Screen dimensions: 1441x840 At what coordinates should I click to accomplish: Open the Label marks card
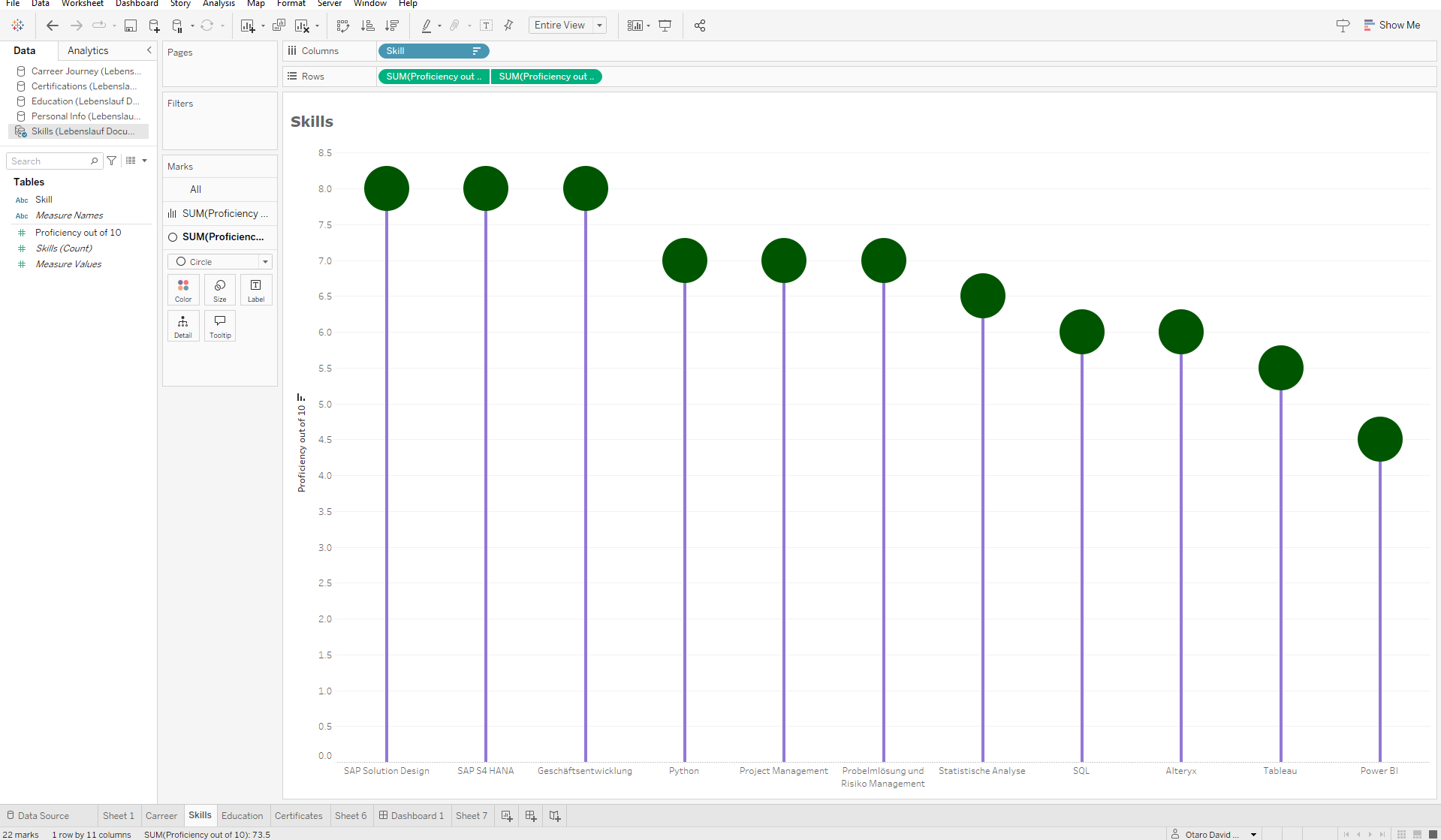256,290
